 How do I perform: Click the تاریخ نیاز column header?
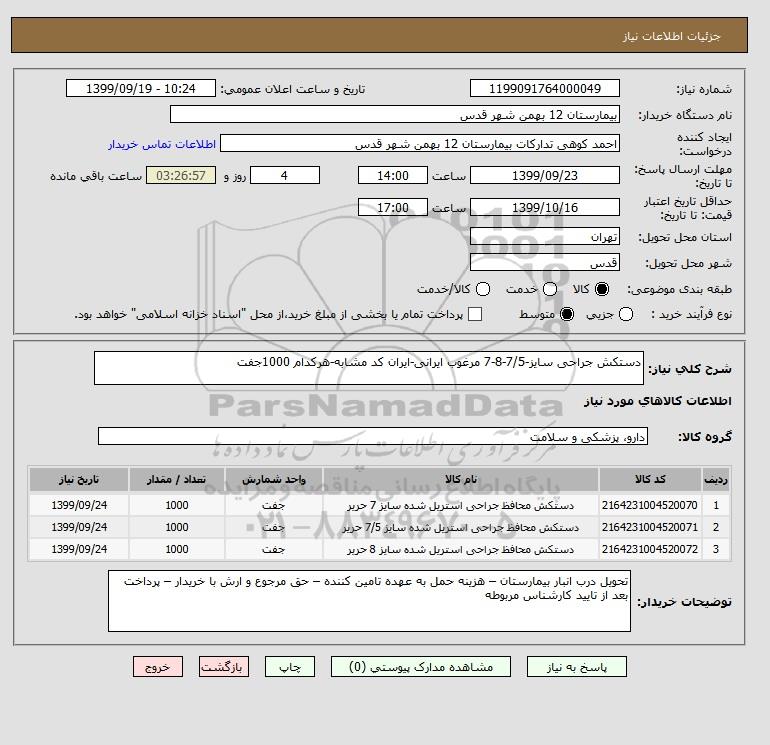tap(79, 479)
